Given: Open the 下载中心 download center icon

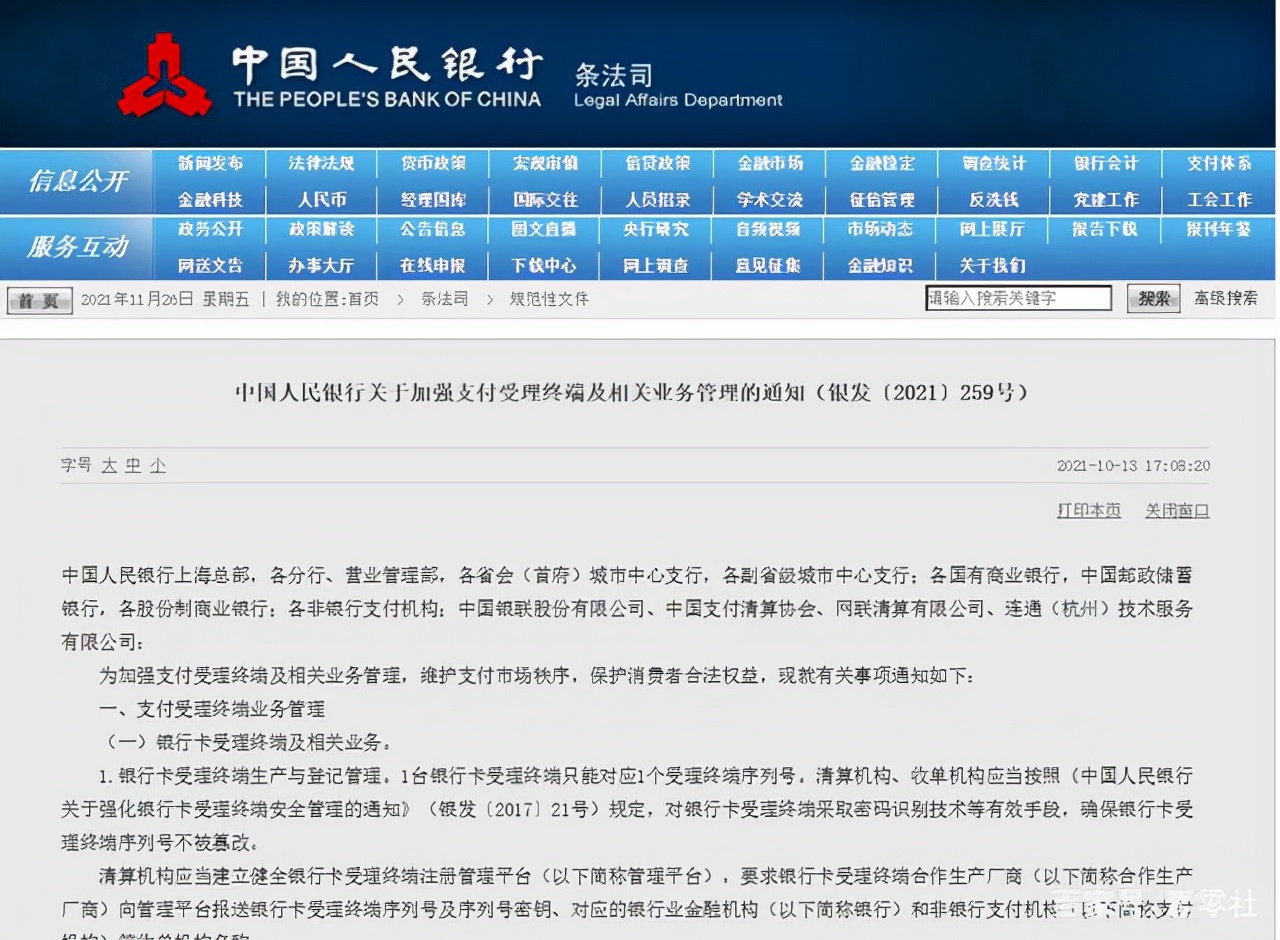Looking at the screenshot, I should point(543,265).
